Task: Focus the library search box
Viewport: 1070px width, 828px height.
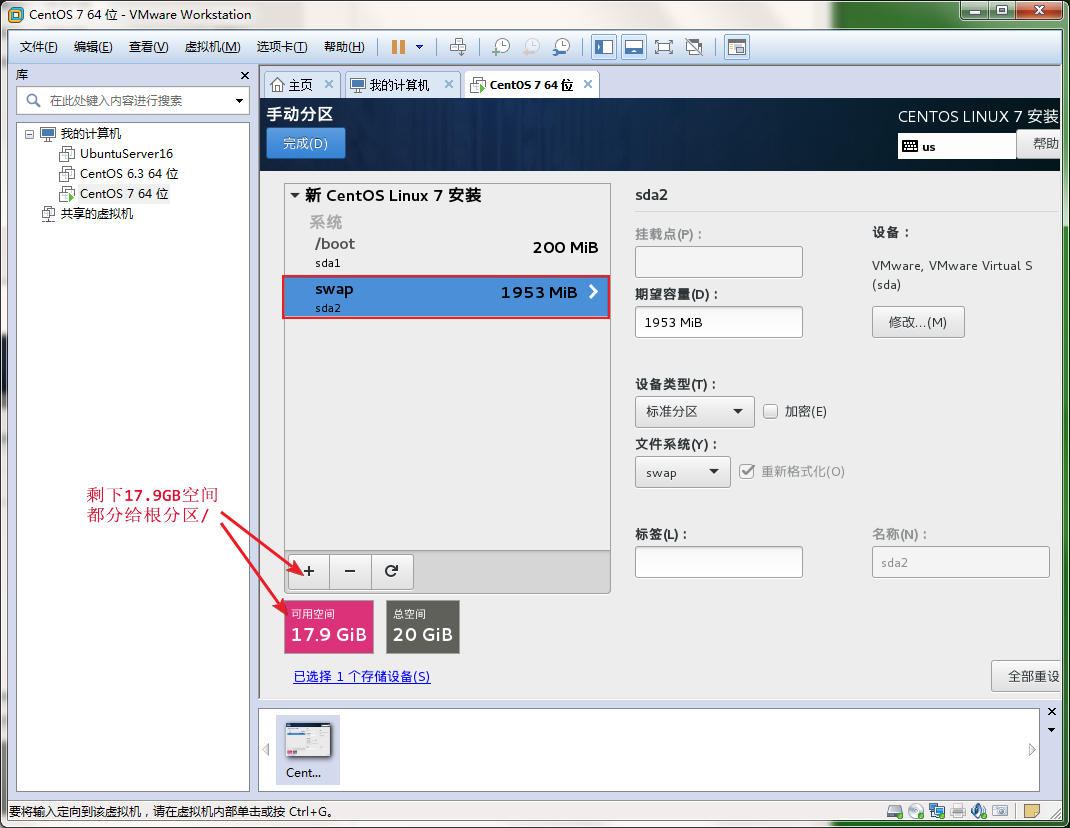Action: pos(133,101)
